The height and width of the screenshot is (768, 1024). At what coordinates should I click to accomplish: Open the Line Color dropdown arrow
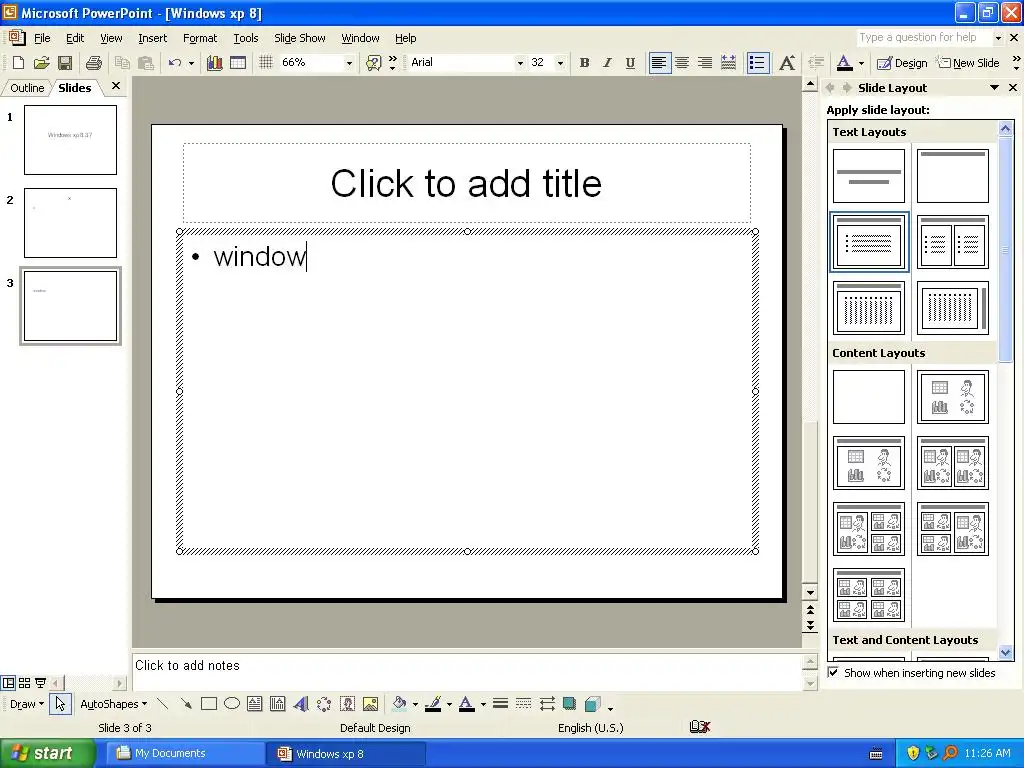[449, 704]
